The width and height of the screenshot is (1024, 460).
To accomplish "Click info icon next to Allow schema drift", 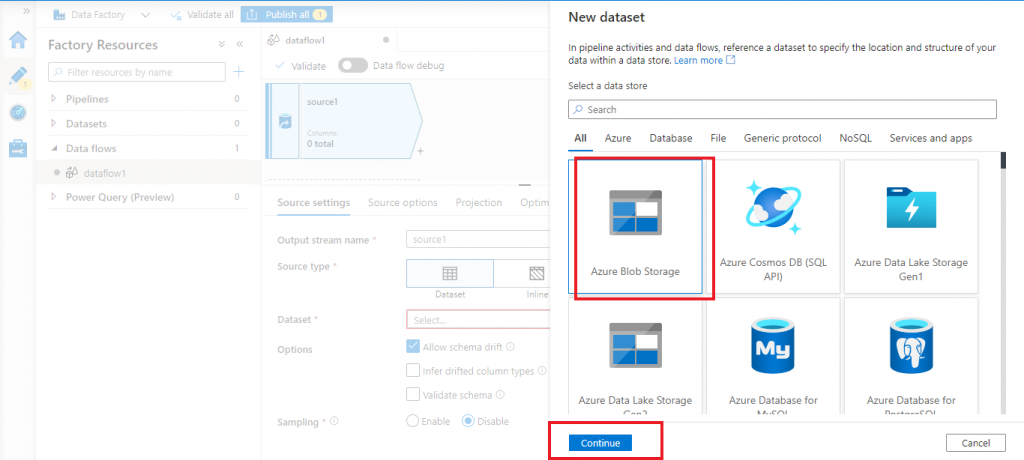I will (511, 347).
